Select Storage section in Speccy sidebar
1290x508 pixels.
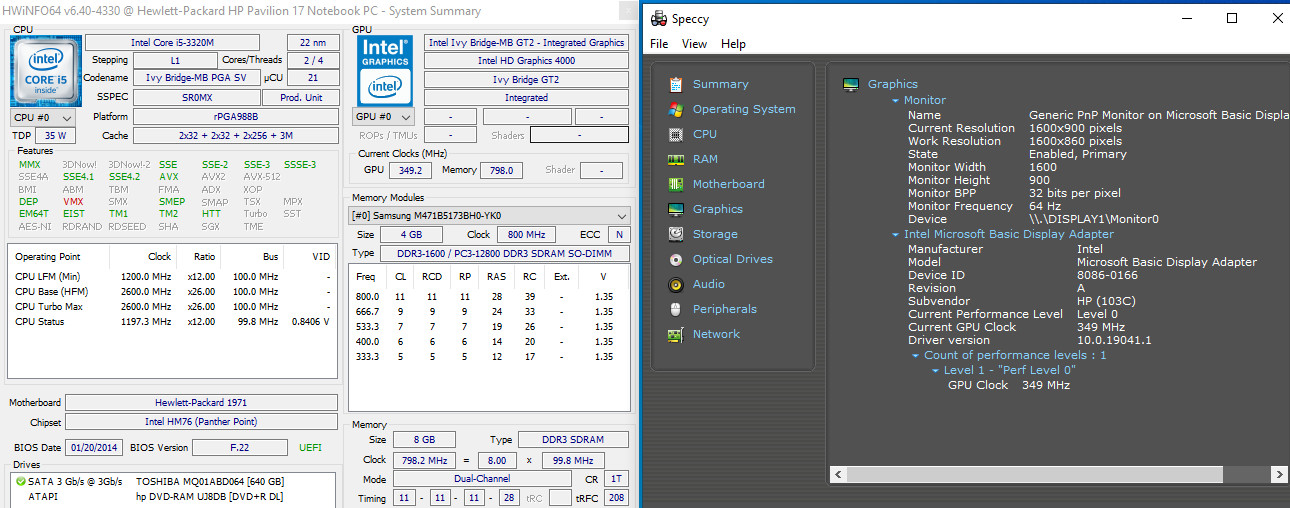tap(716, 234)
